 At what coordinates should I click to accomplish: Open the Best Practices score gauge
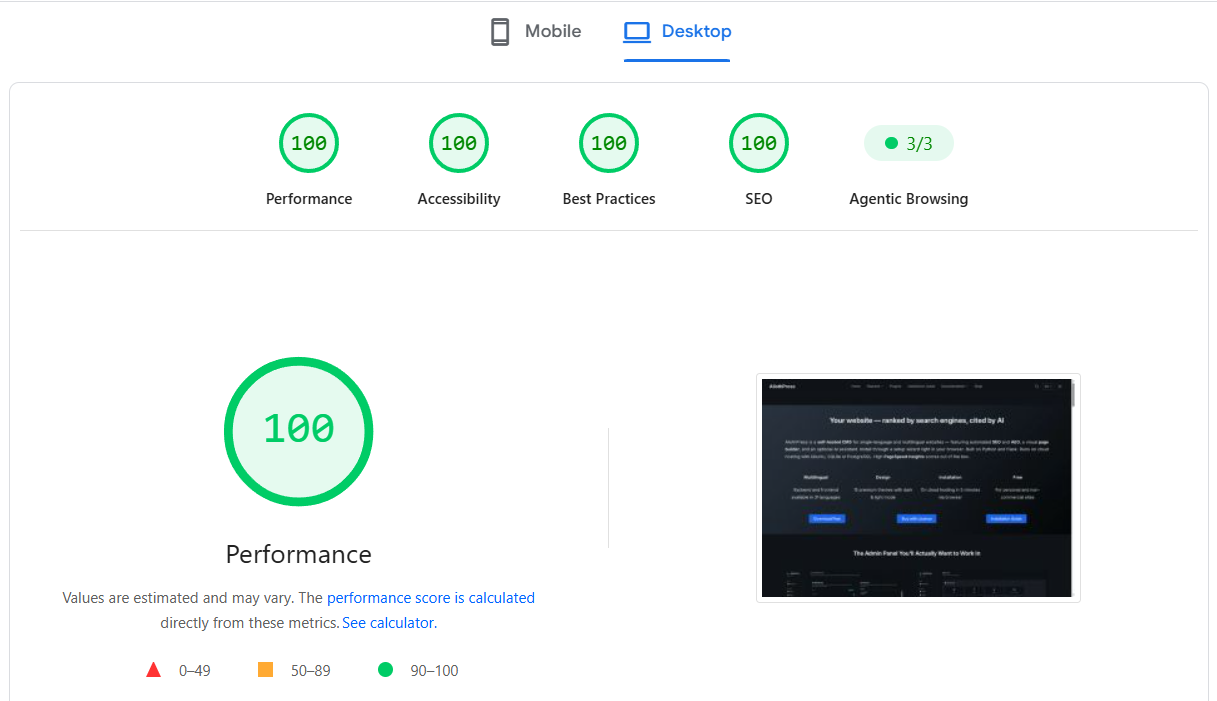(609, 143)
